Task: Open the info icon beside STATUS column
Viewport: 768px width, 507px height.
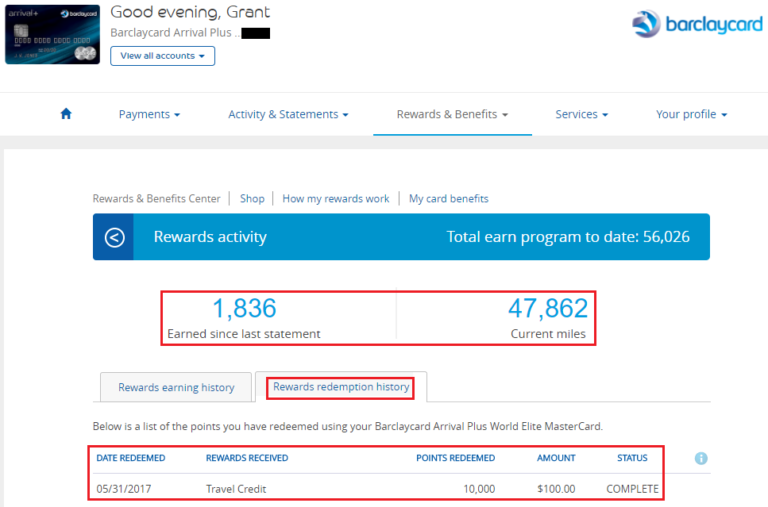Action: (x=701, y=459)
